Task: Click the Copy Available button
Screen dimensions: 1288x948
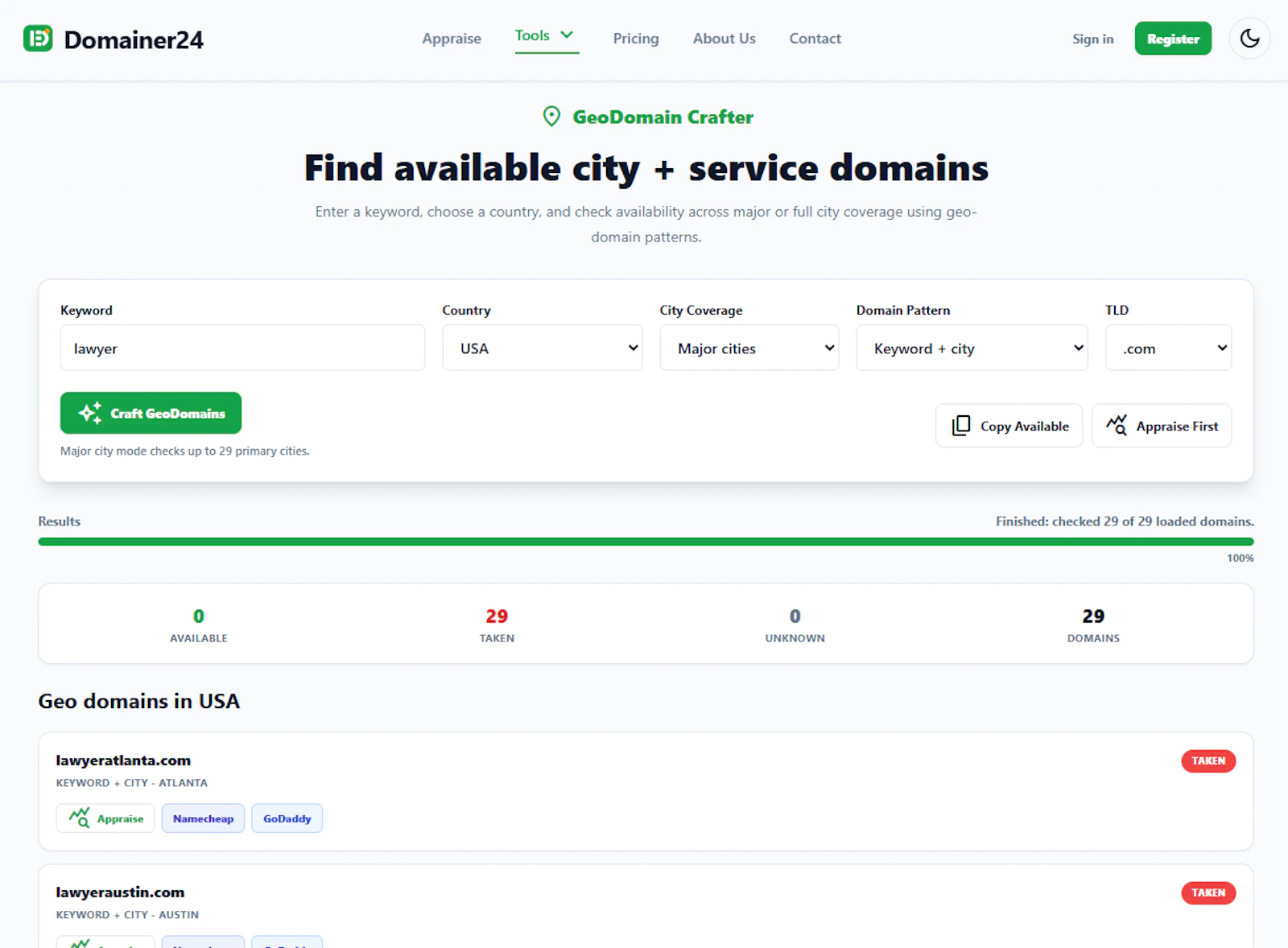Action: [x=1009, y=426]
